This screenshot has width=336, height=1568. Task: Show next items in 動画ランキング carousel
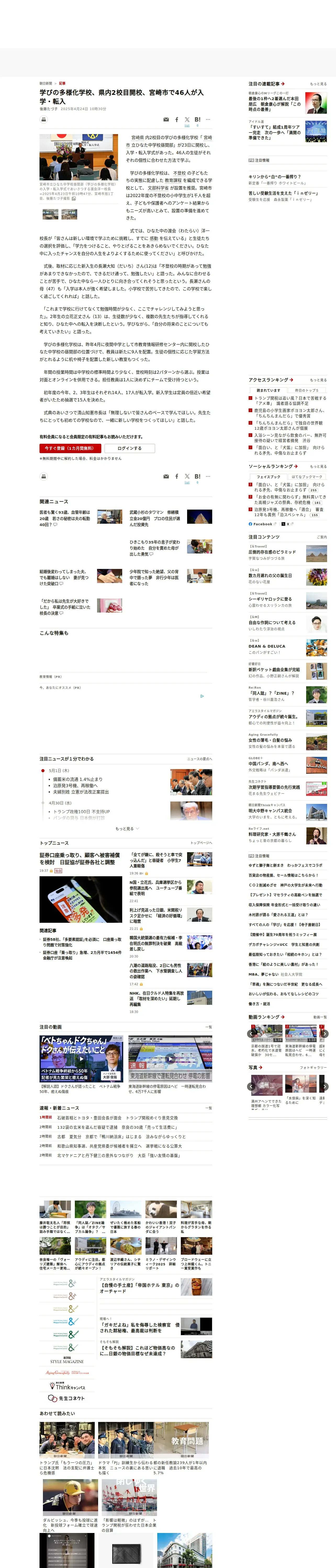(324, 1034)
